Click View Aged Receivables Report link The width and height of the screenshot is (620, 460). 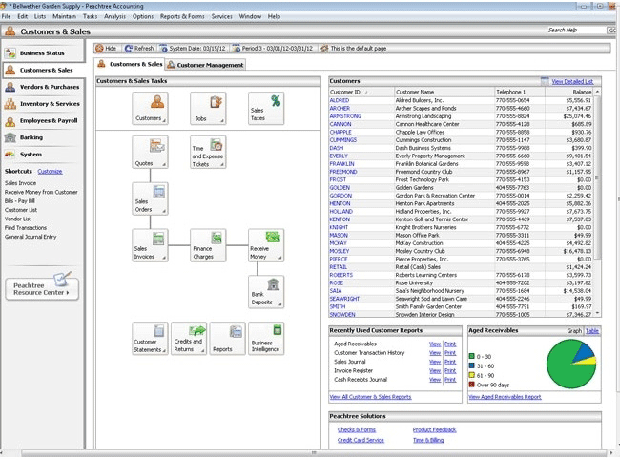[505, 397]
